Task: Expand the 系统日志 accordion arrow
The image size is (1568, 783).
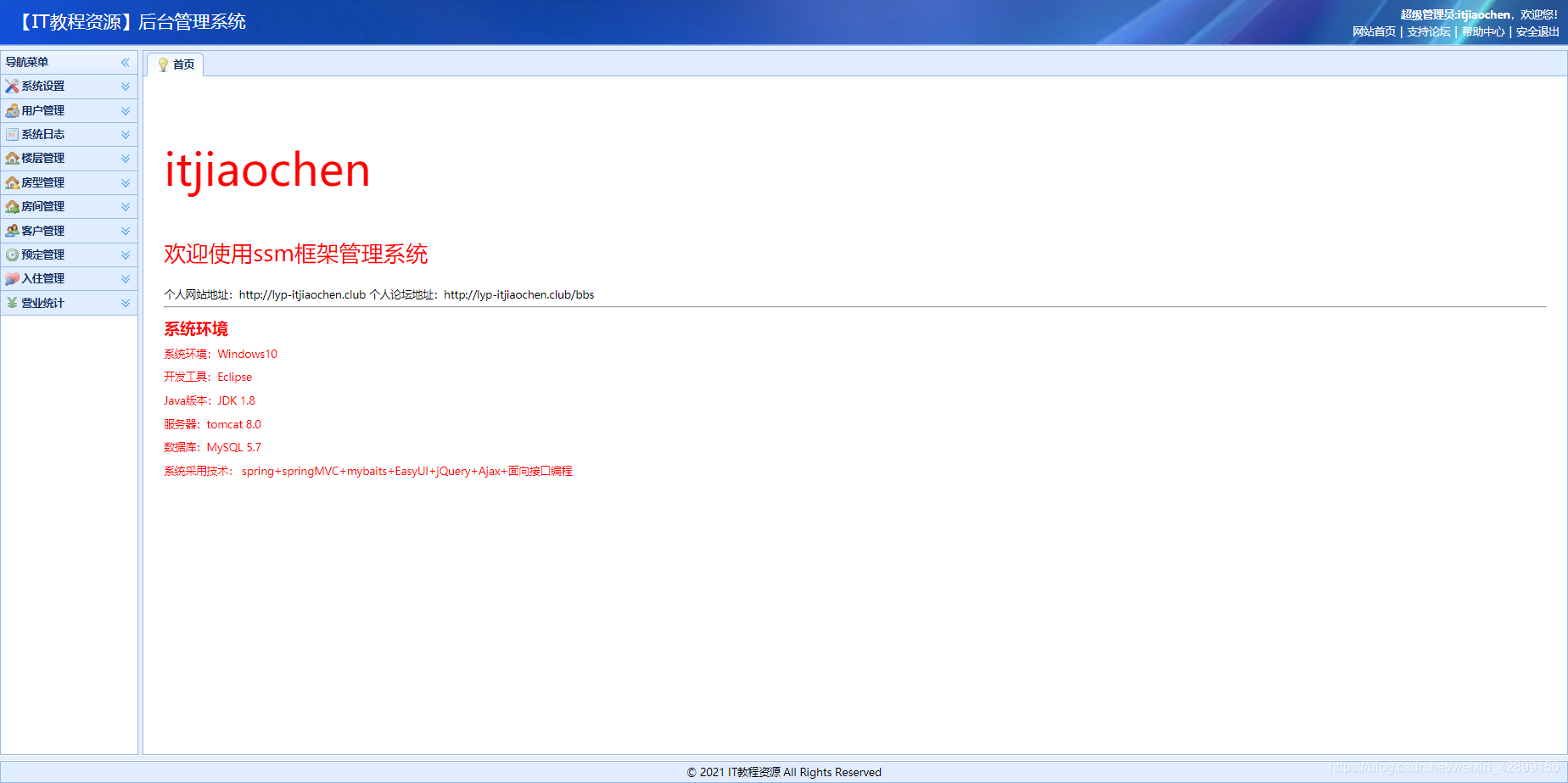Action: click(x=126, y=134)
